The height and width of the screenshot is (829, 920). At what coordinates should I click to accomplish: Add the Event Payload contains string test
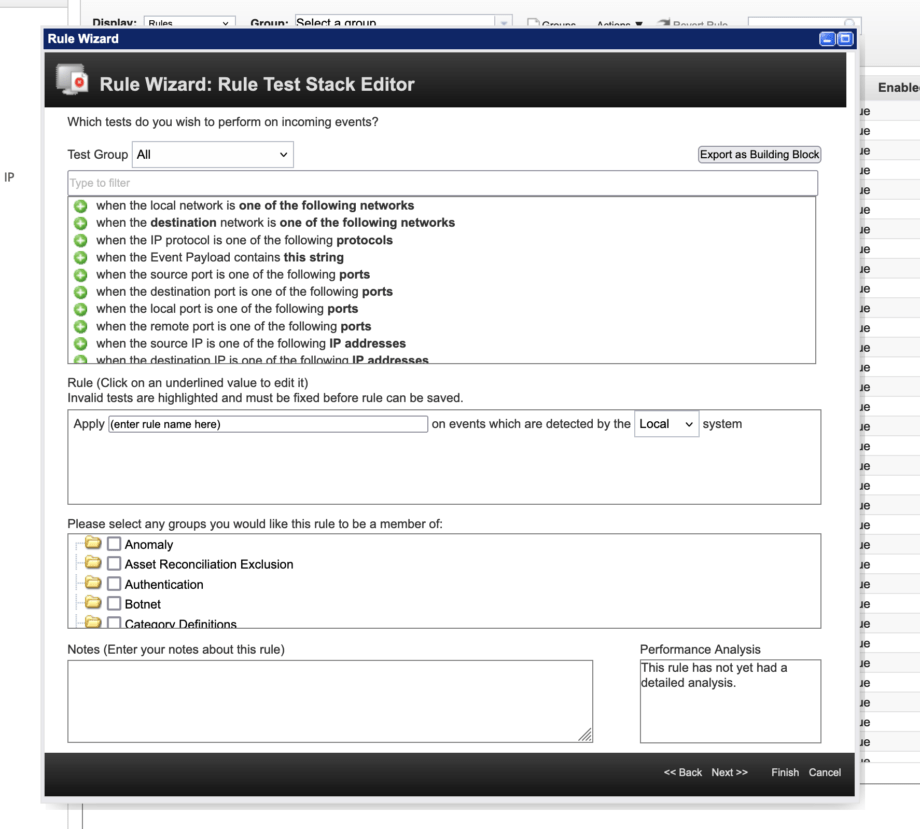point(81,257)
